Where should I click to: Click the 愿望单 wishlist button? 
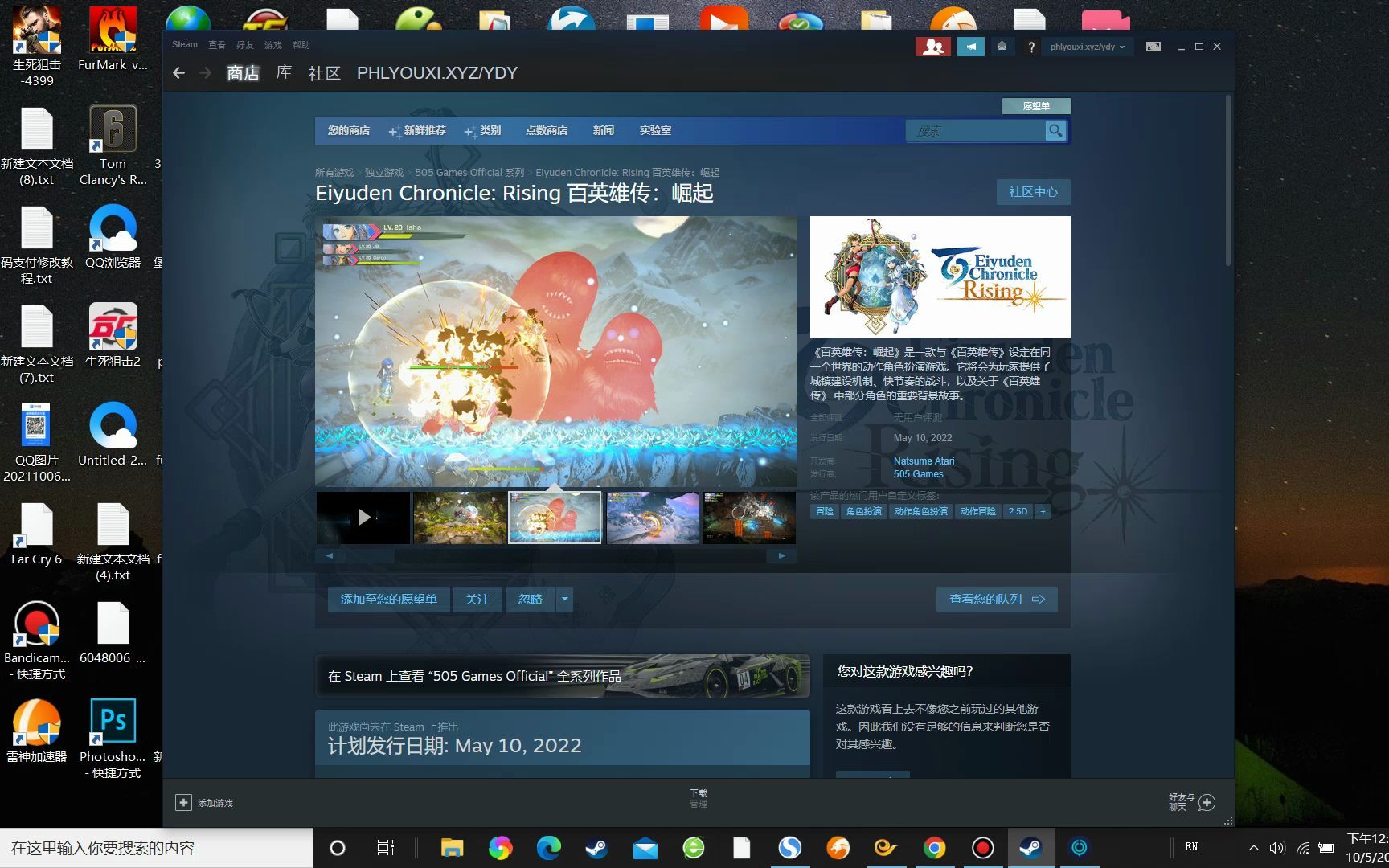(x=1036, y=106)
